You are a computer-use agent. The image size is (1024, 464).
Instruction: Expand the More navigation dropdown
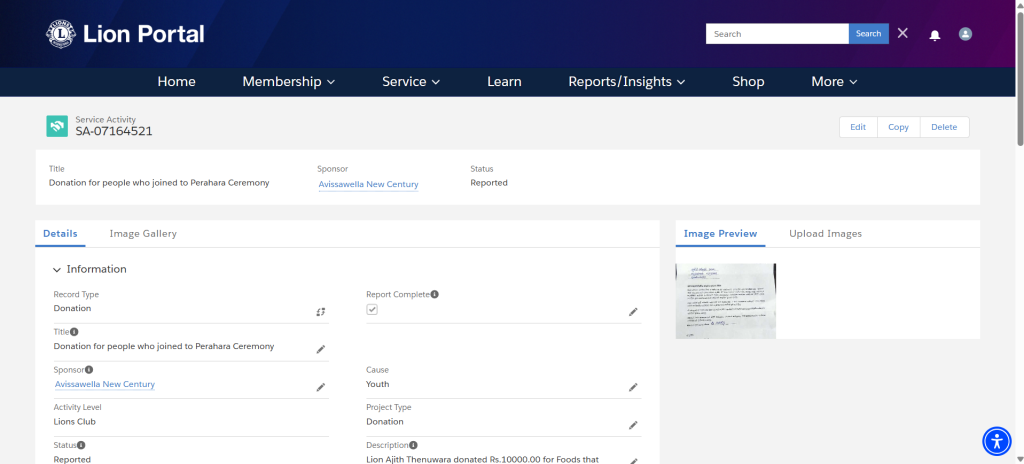coord(834,82)
